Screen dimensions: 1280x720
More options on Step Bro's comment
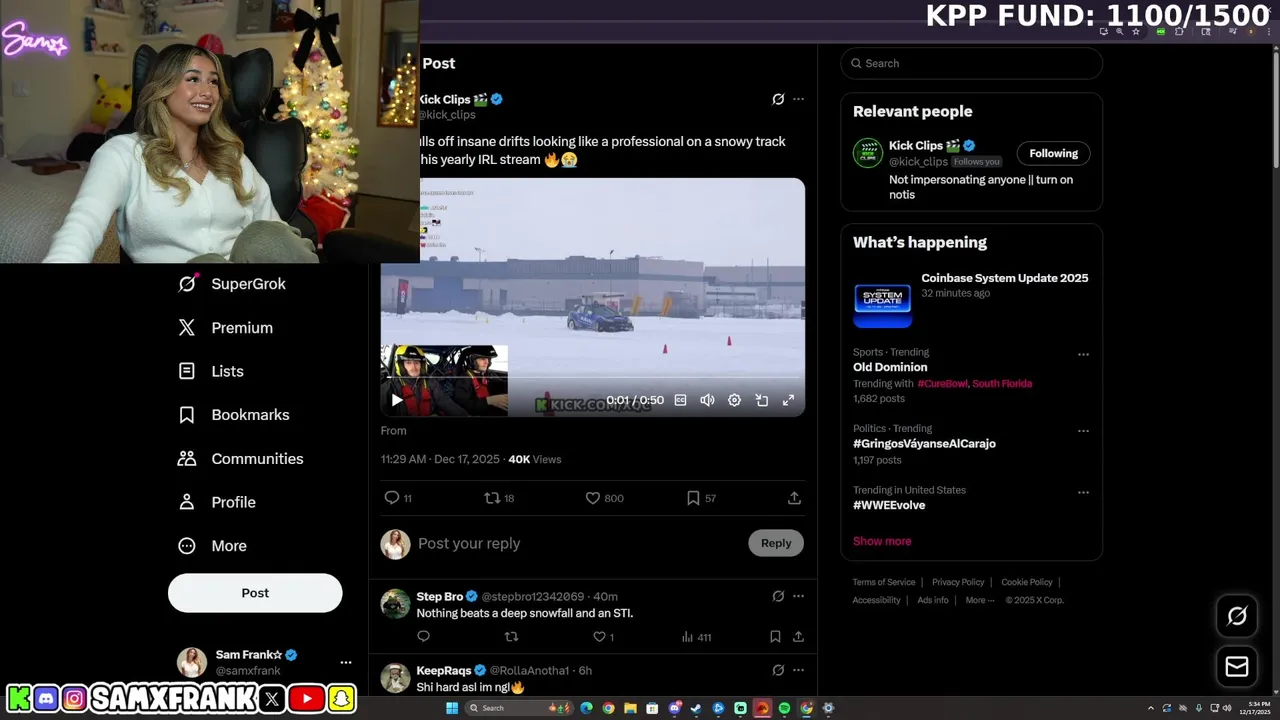[798, 596]
